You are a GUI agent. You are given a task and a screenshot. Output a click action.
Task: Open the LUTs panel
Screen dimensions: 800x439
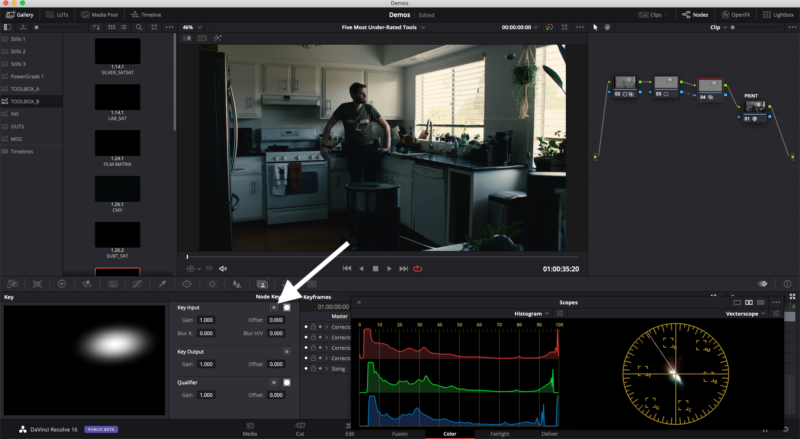tap(57, 15)
